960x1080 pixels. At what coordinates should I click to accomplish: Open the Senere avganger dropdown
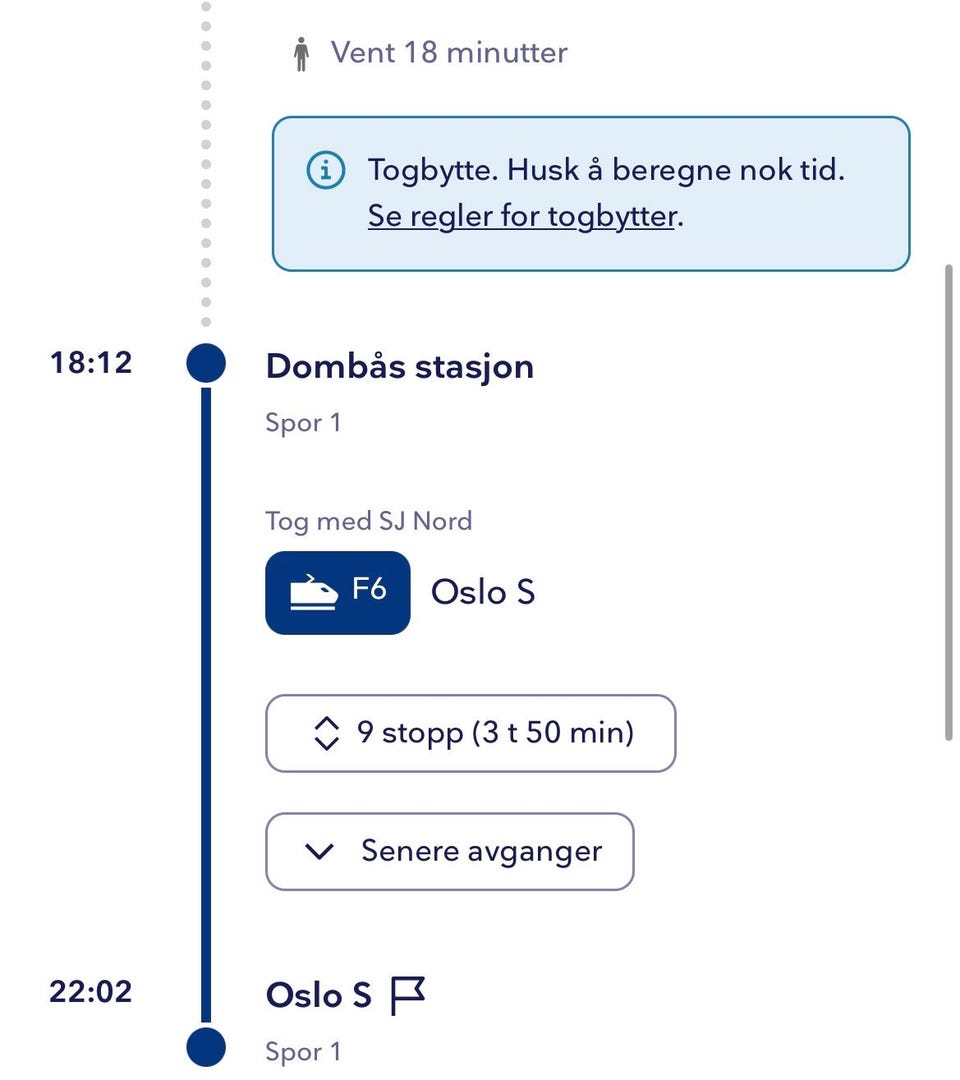pyautogui.click(x=449, y=852)
